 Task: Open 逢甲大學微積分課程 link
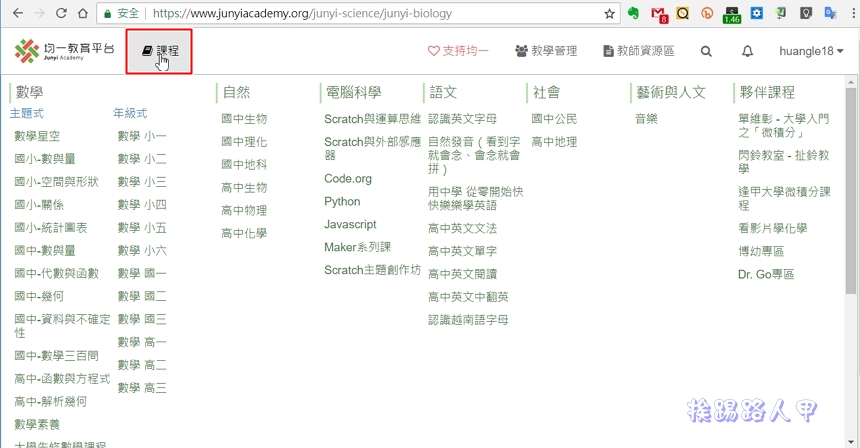pyautogui.click(x=784, y=199)
